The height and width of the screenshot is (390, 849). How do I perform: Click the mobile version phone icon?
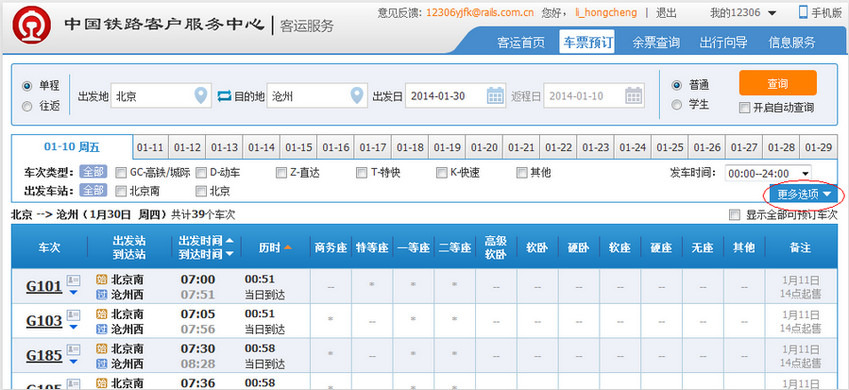[x=803, y=12]
